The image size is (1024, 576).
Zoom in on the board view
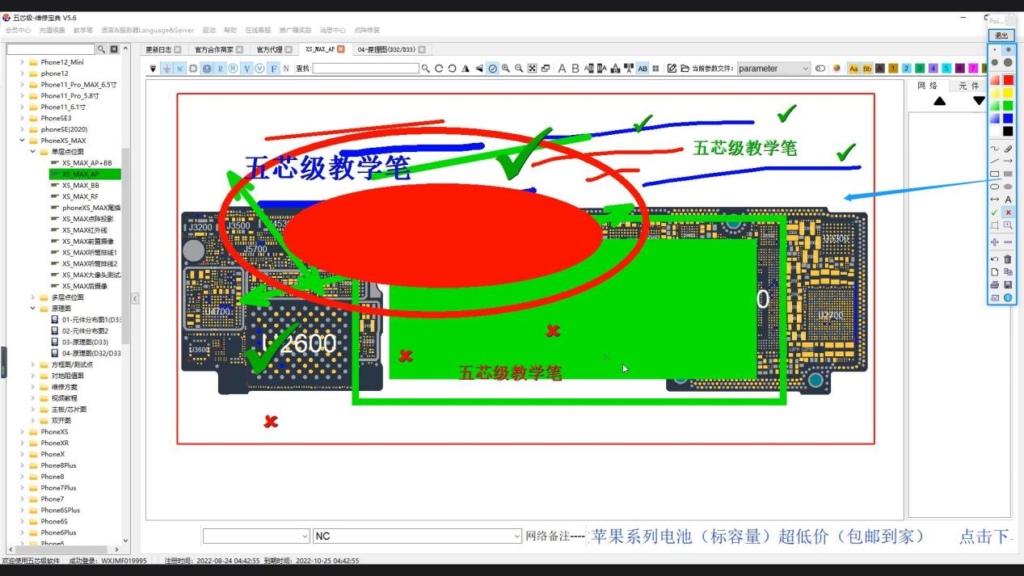[x=505, y=68]
